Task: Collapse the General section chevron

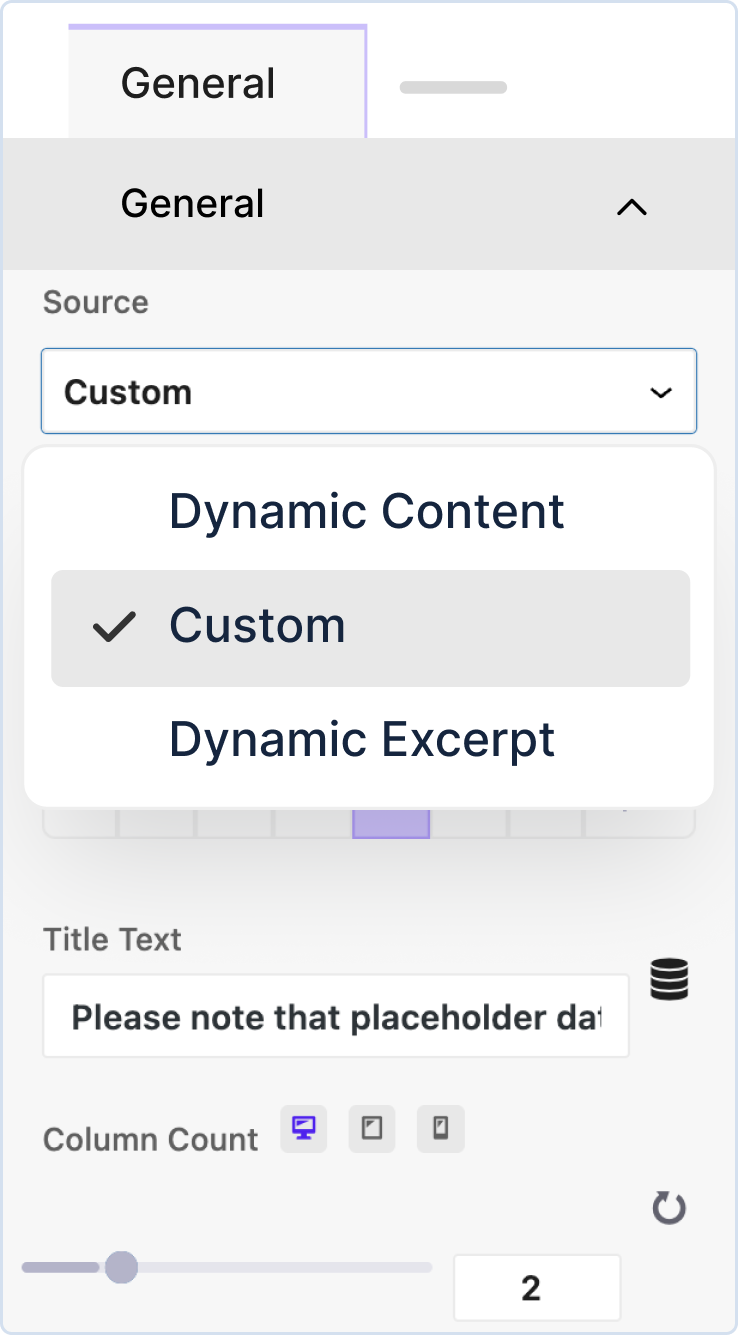Action: coord(632,207)
